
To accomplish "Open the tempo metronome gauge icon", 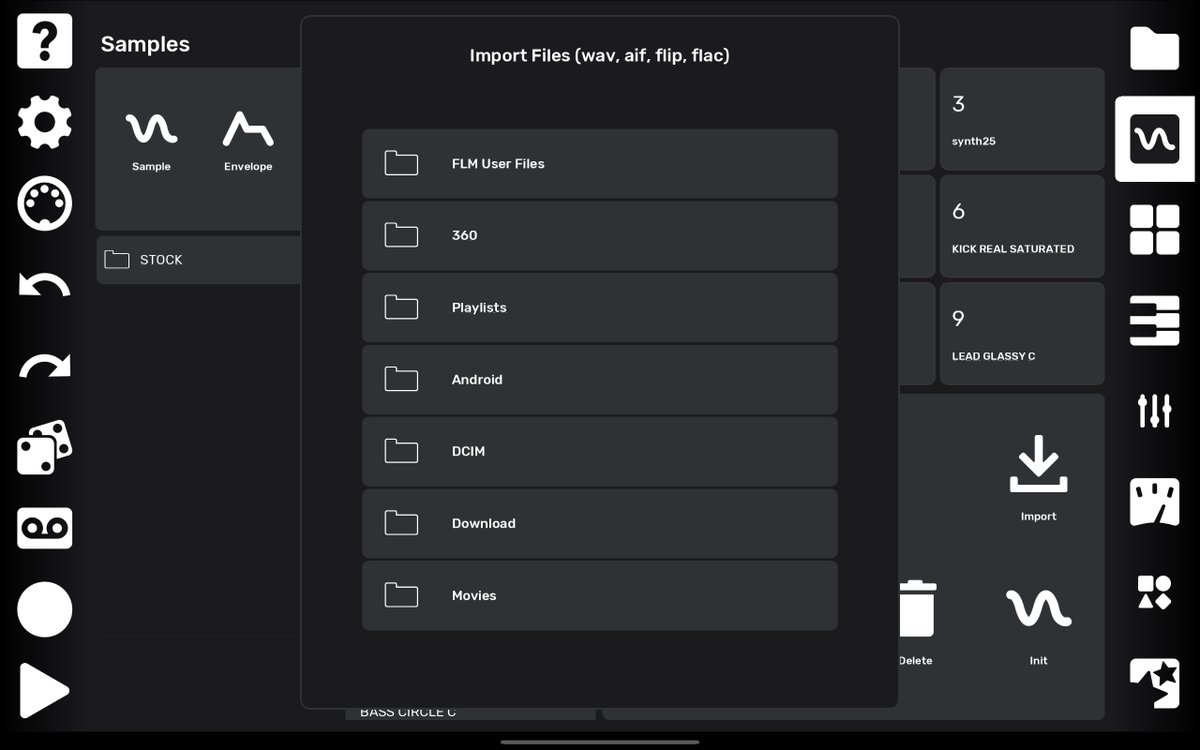I will pos(1155,502).
